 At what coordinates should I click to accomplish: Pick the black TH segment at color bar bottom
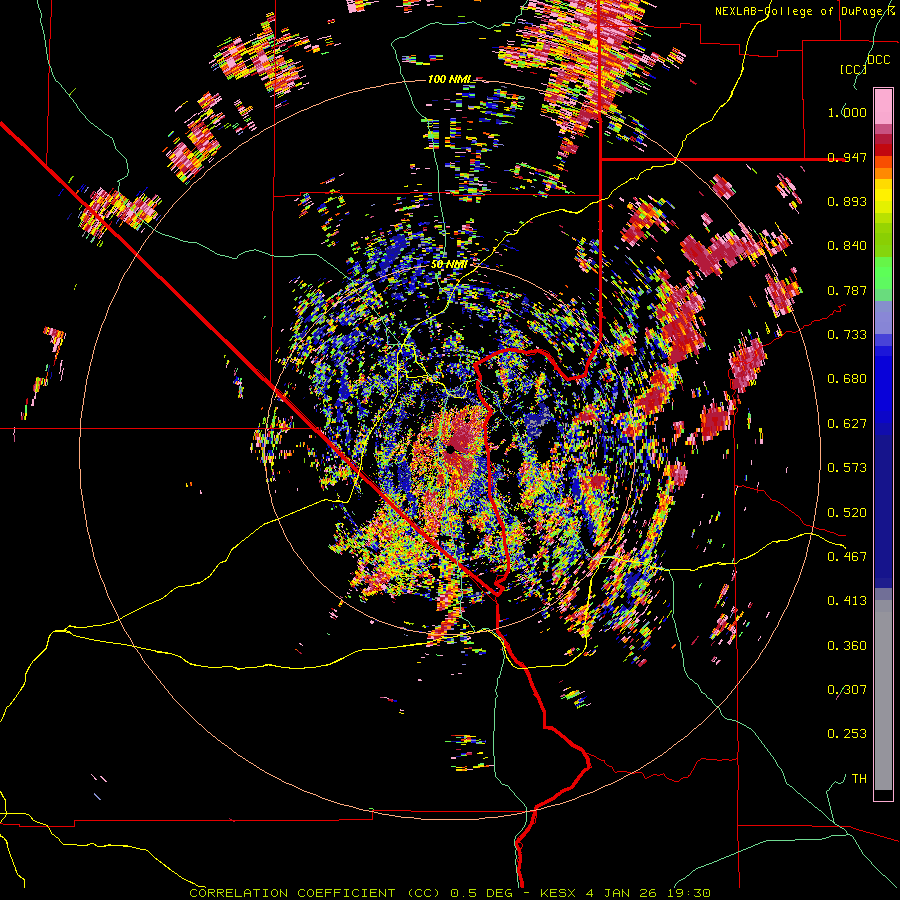(883, 794)
